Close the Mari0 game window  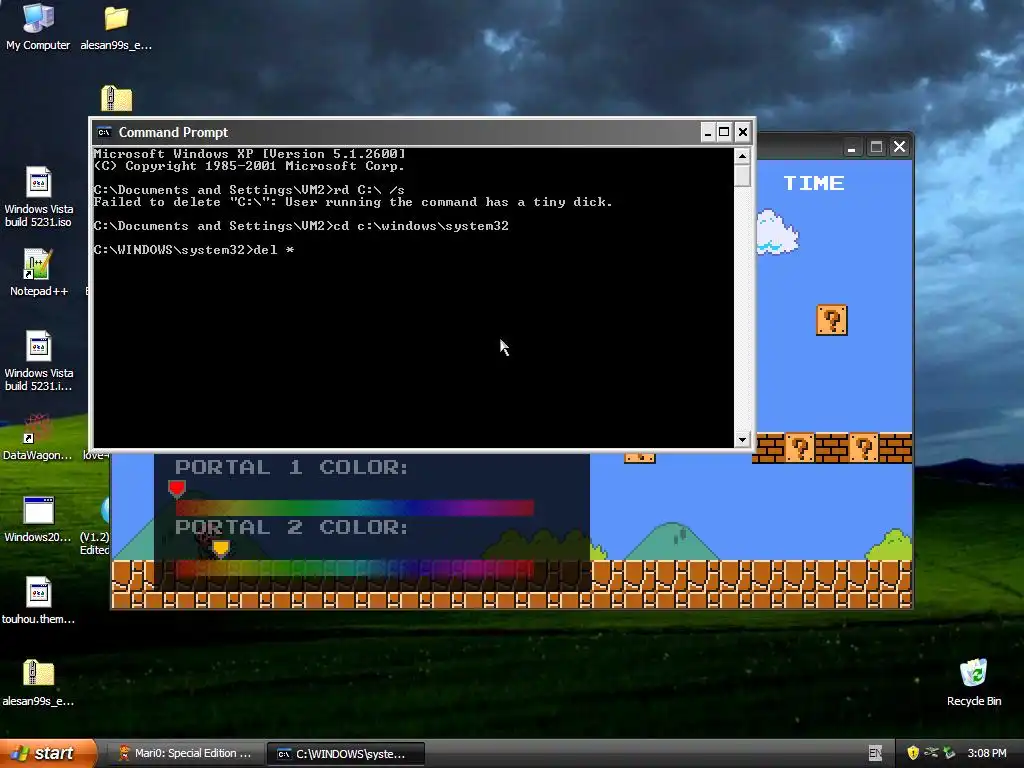[x=899, y=147]
